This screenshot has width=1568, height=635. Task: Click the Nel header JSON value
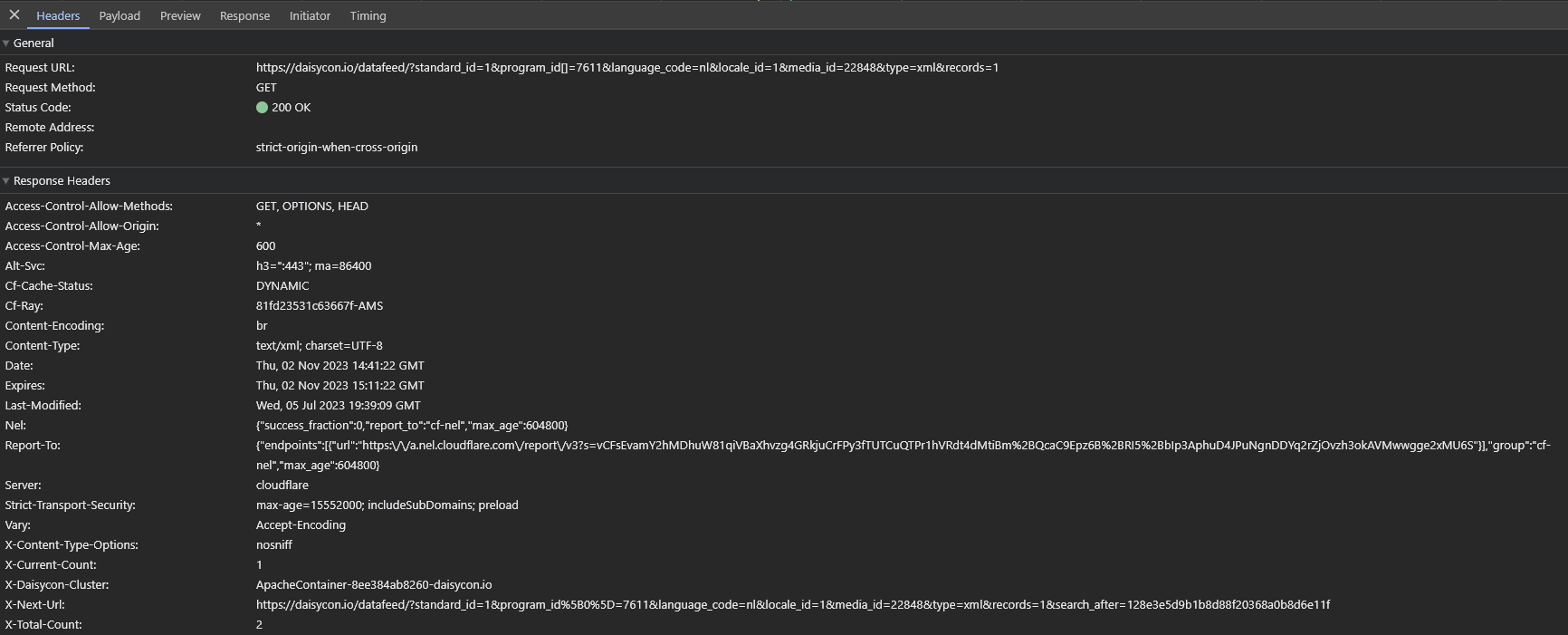coord(411,426)
